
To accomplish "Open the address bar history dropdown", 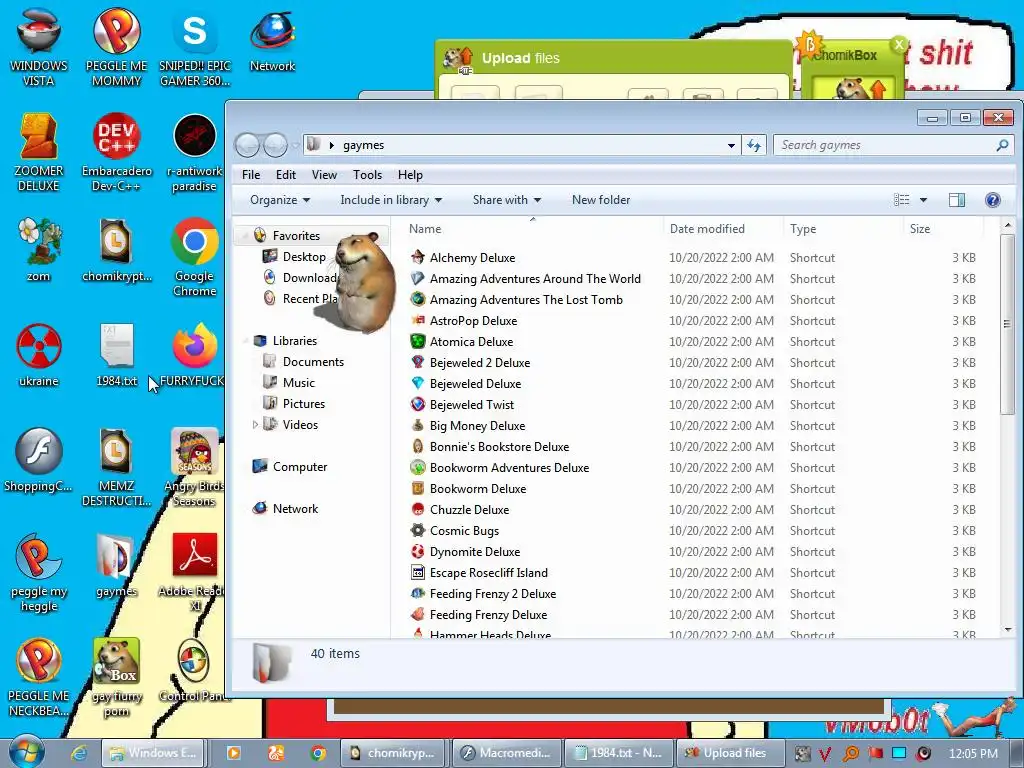I will tap(731, 145).
